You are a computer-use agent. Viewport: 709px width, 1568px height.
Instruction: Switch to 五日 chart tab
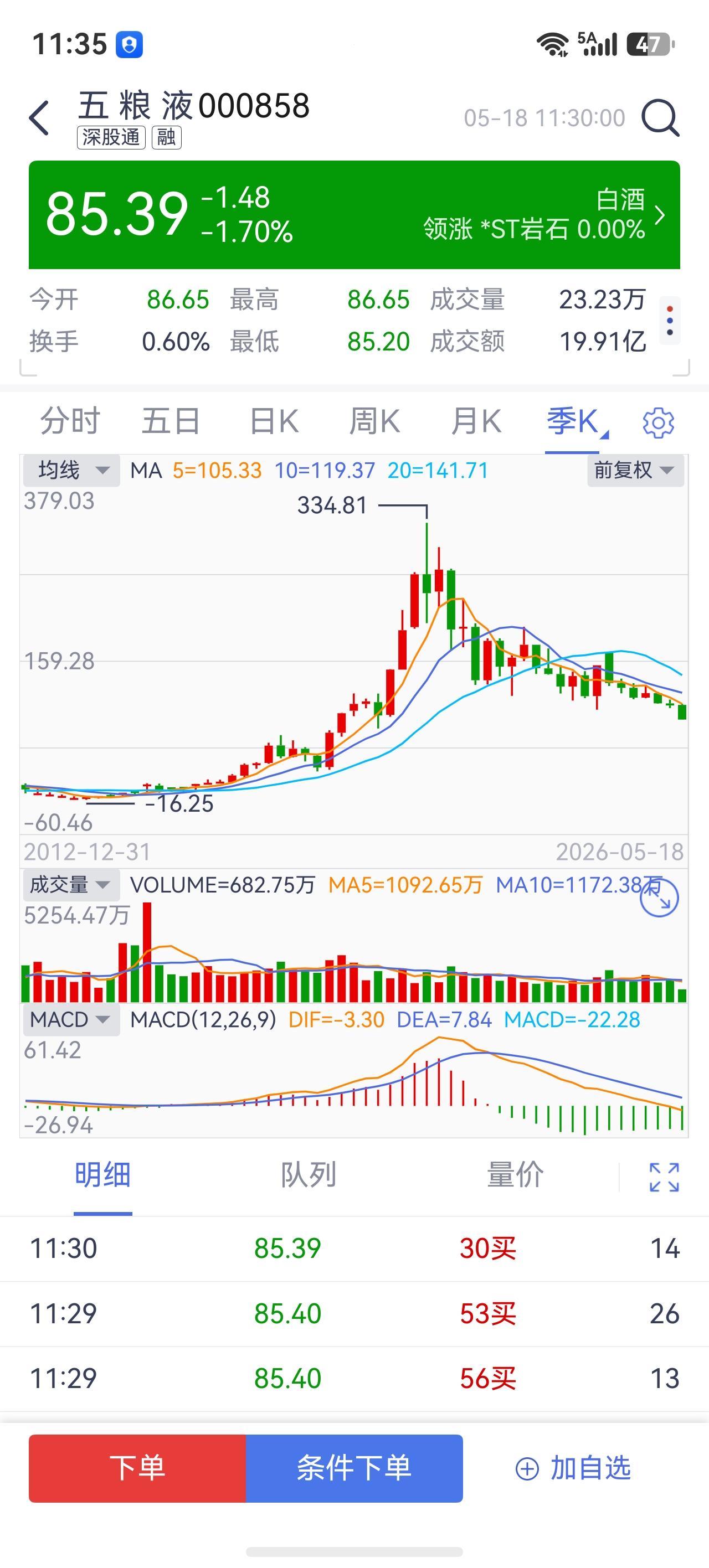coord(171,421)
